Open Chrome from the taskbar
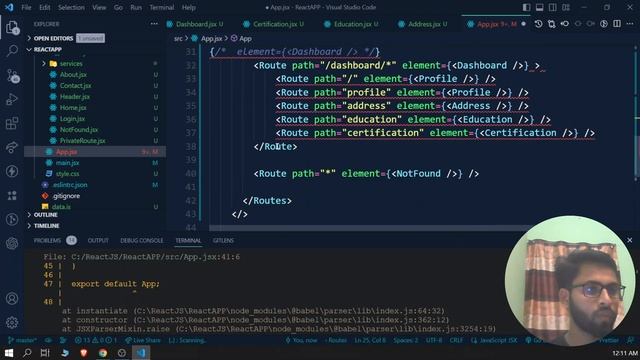Viewport: 640px width, 360px height. pos(102,353)
